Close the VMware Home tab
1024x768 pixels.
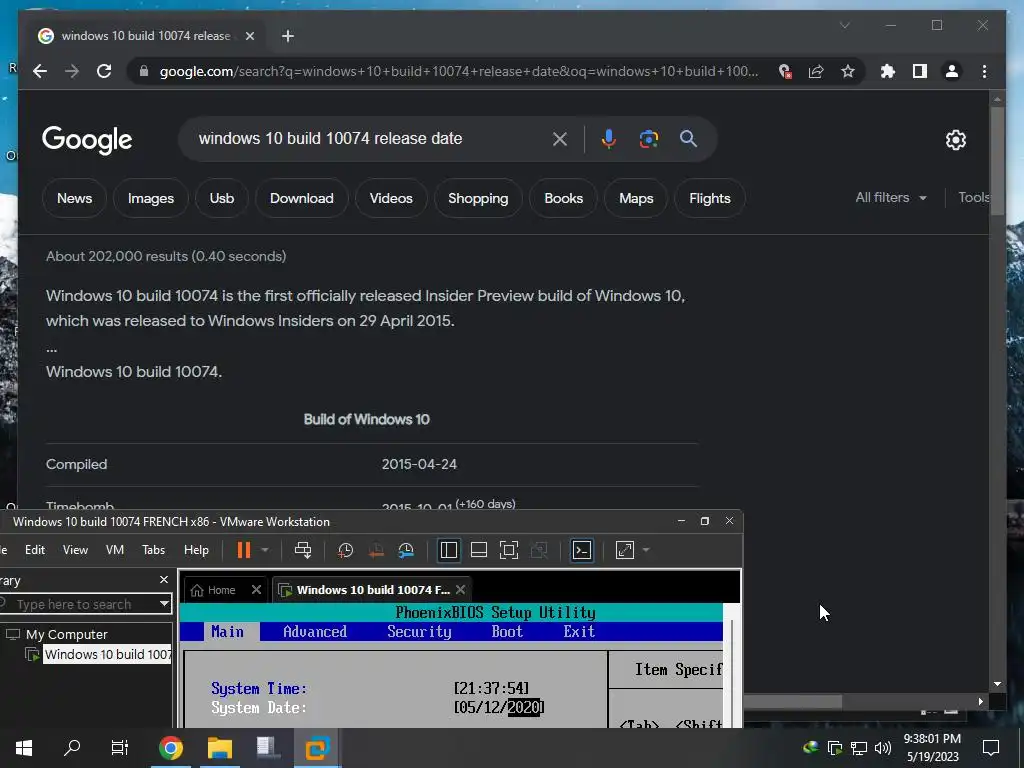[256, 590]
